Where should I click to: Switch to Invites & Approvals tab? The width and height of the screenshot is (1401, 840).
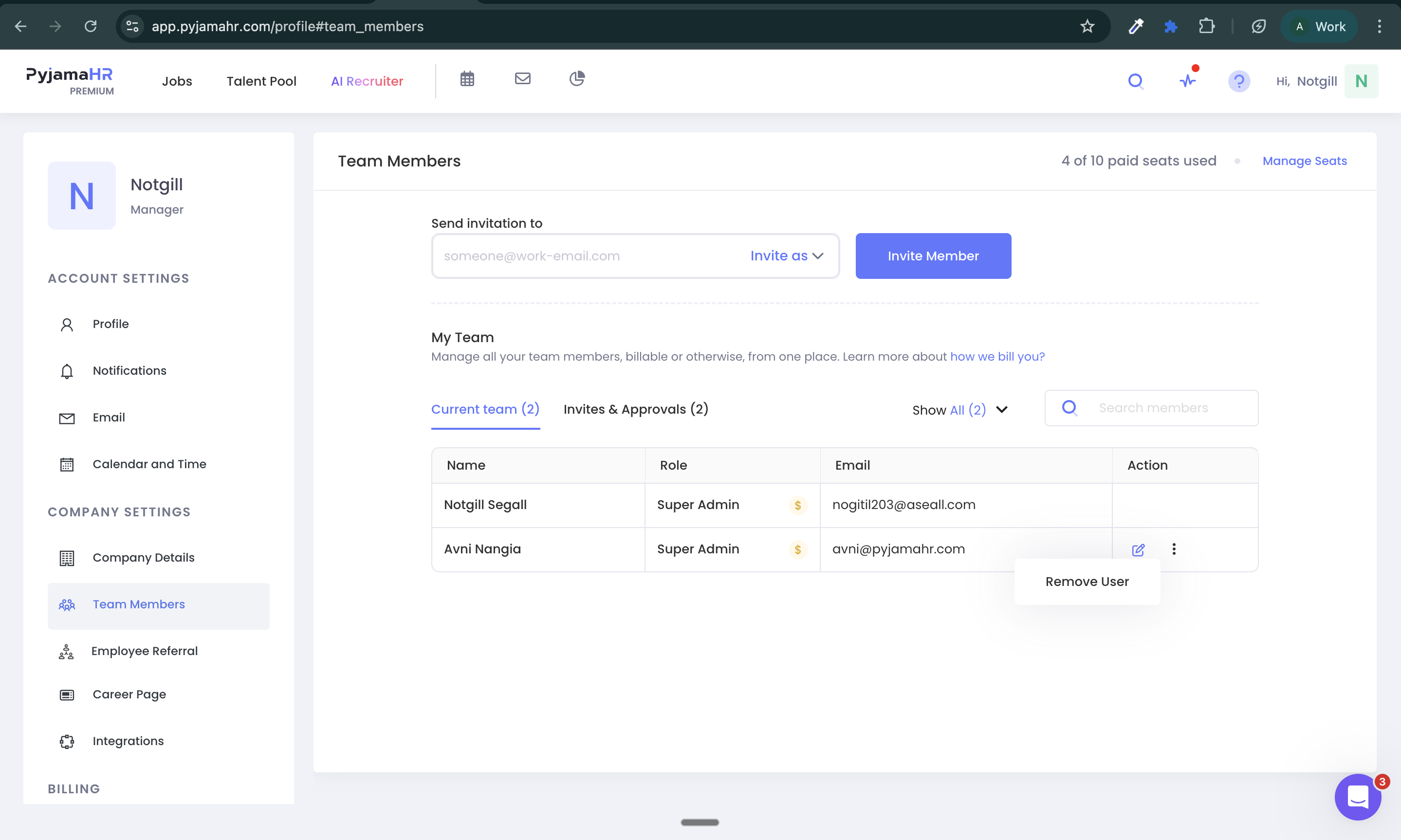pos(636,409)
